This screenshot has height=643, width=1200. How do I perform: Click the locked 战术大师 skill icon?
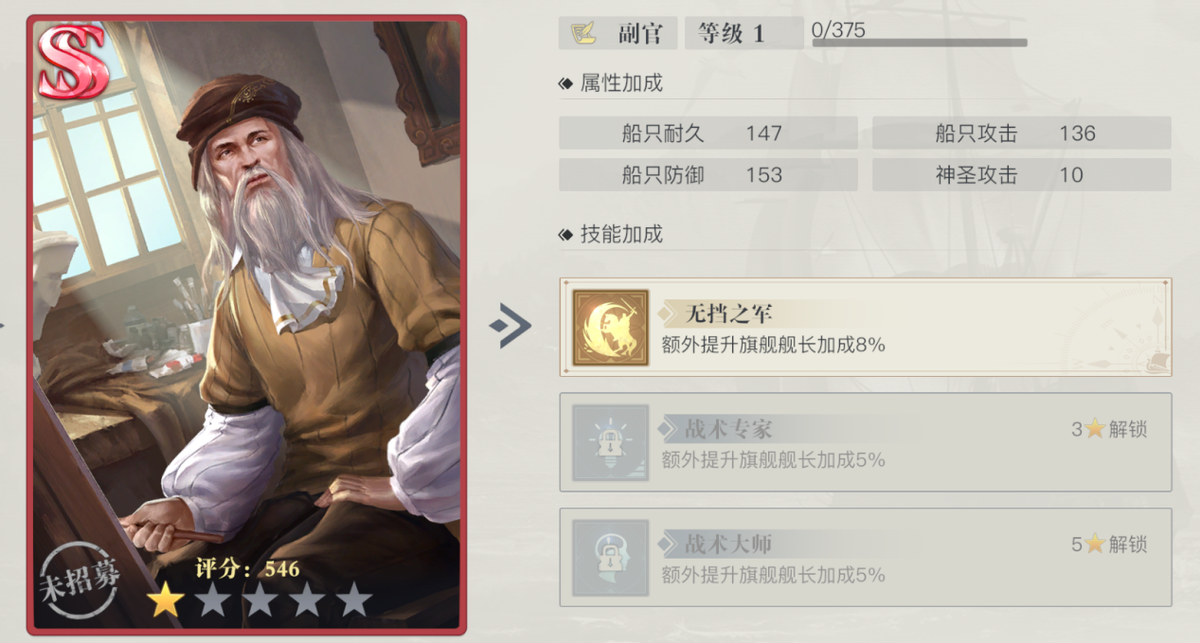(x=610, y=558)
